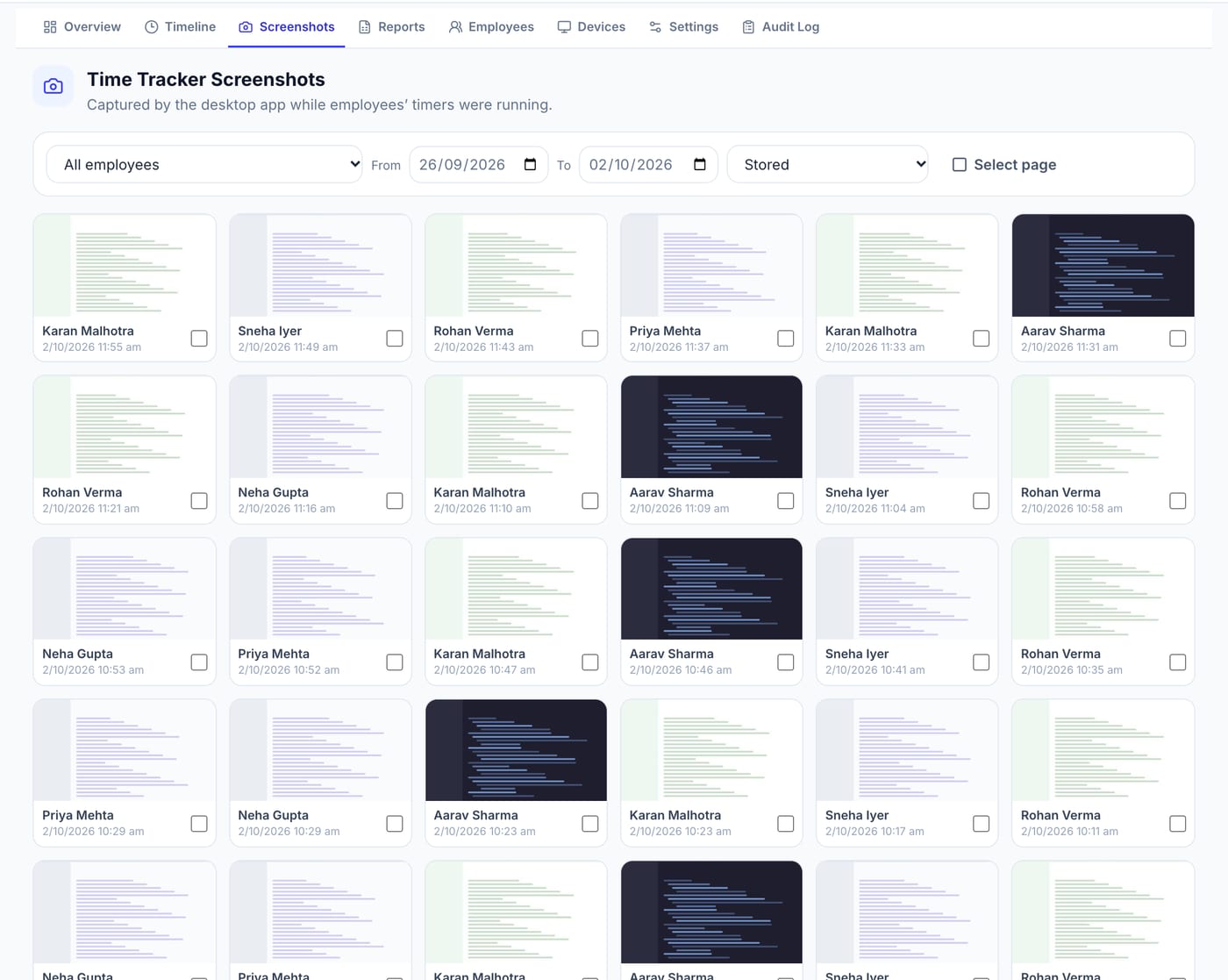The image size is (1228, 980).
Task: Tick Rohan Verma 10:11 am screenshot checkbox
Action: click(1178, 823)
